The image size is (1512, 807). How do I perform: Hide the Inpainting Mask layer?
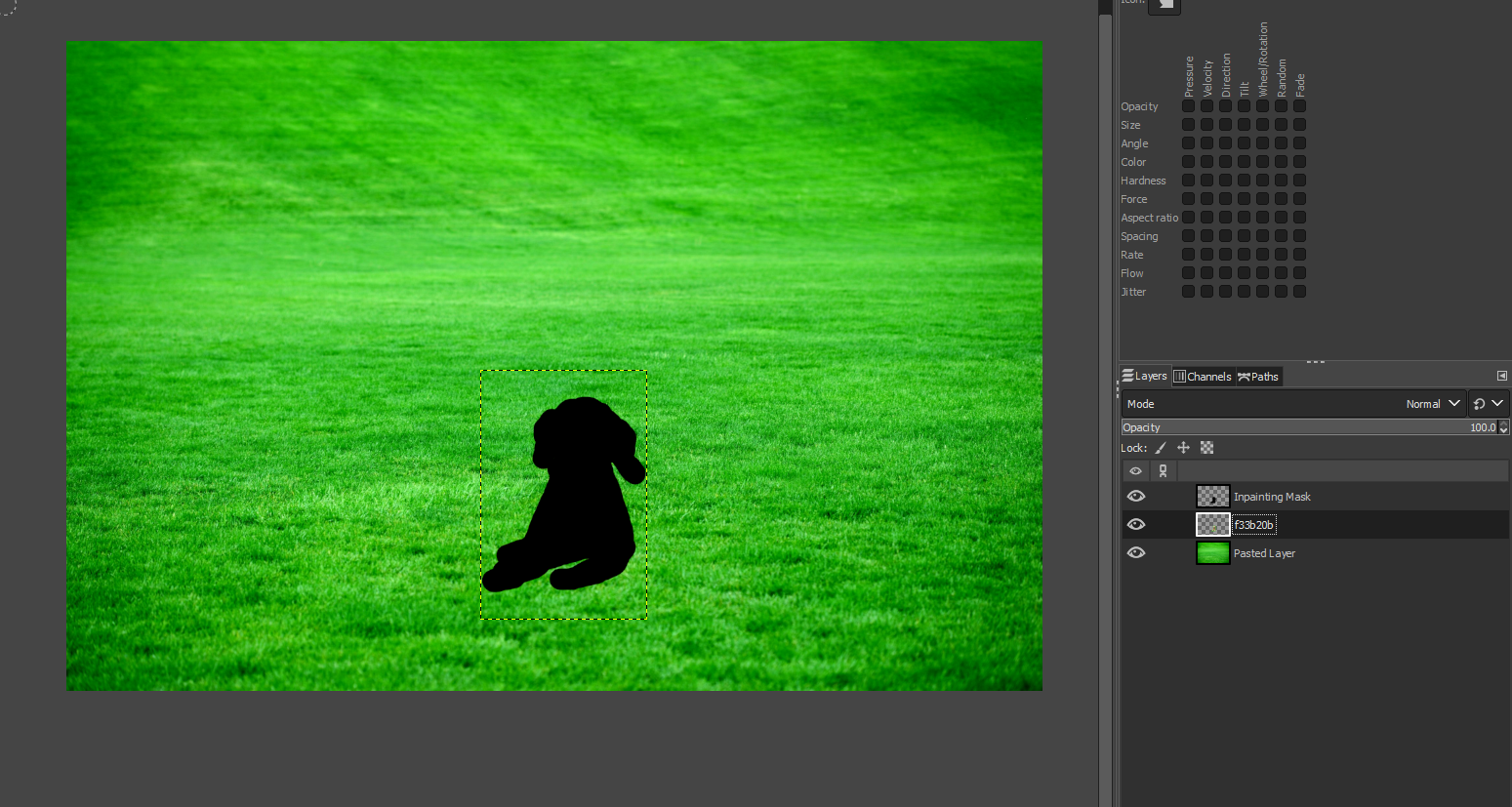pyautogui.click(x=1136, y=497)
